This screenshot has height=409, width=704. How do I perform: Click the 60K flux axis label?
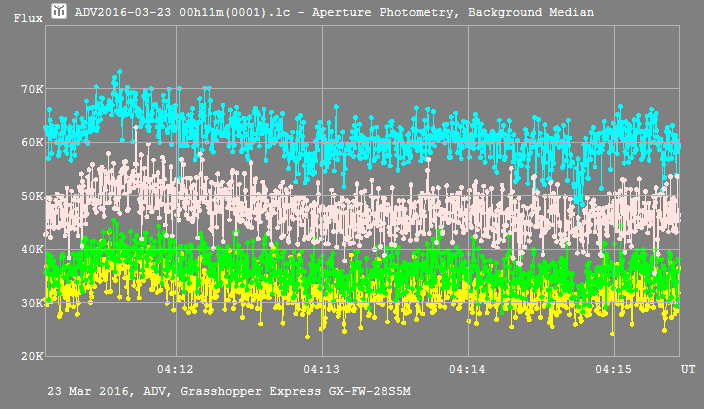point(32,142)
